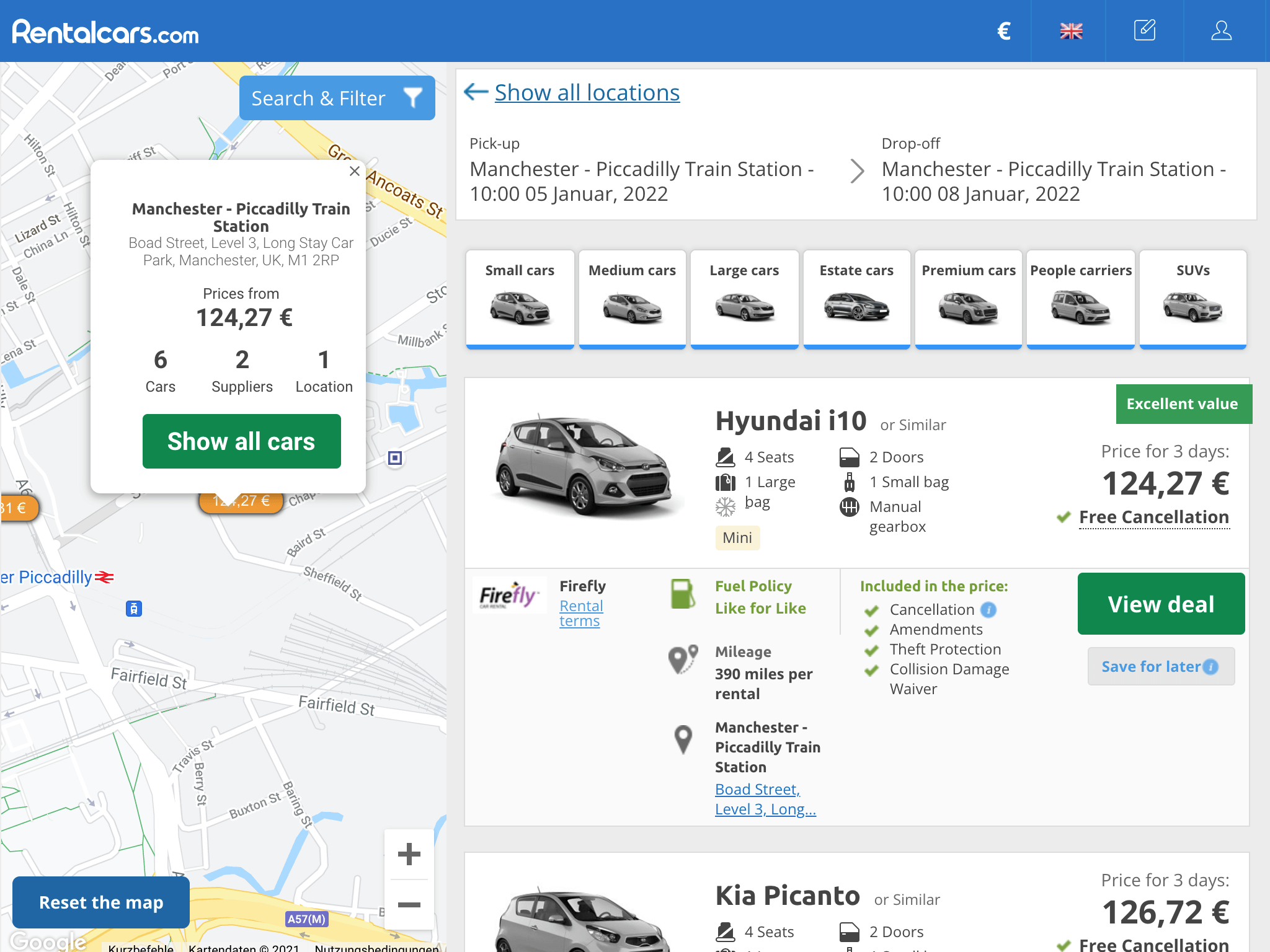Click the square map marker icon
The width and height of the screenshot is (1270, 952).
(x=395, y=458)
